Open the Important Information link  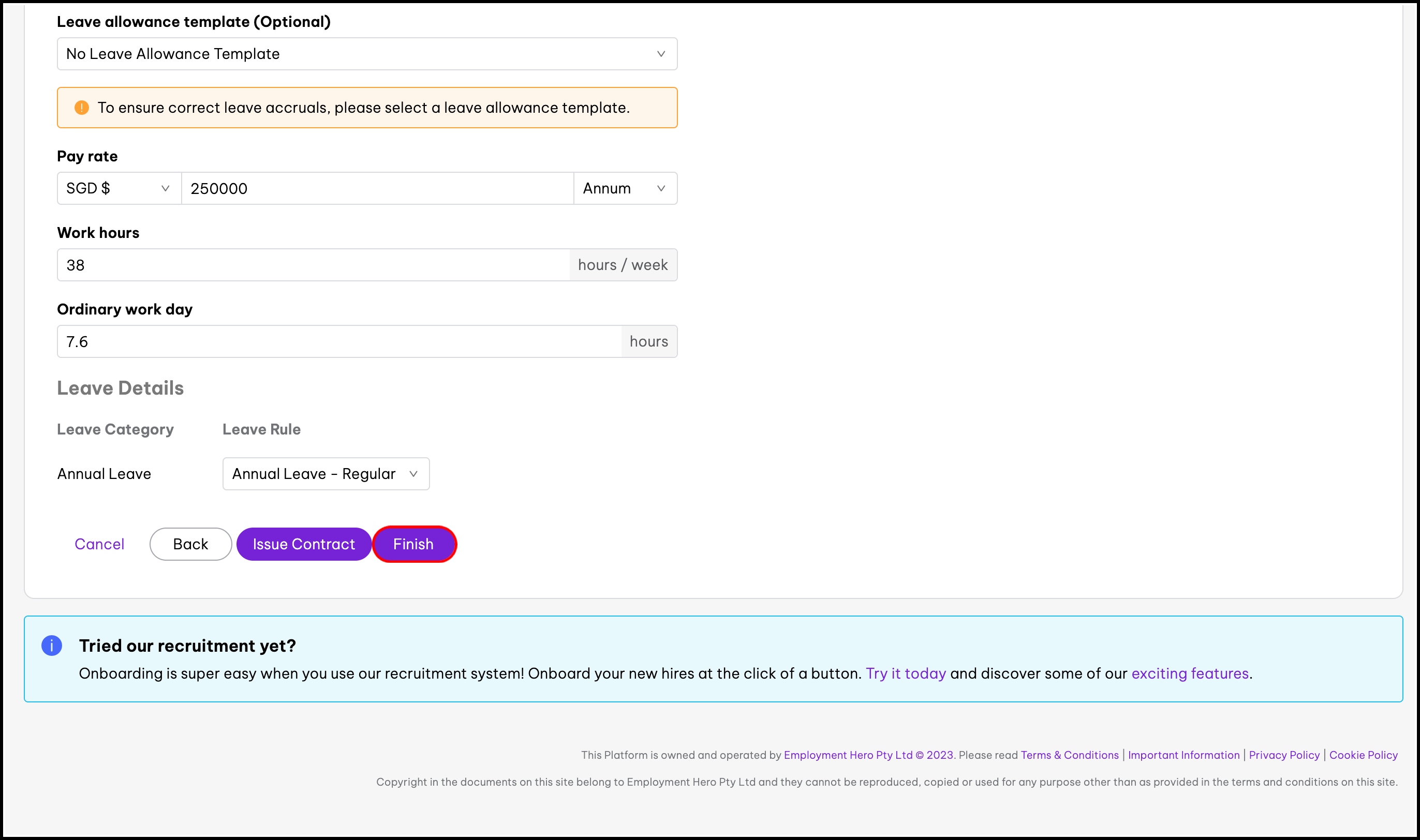point(1184,755)
